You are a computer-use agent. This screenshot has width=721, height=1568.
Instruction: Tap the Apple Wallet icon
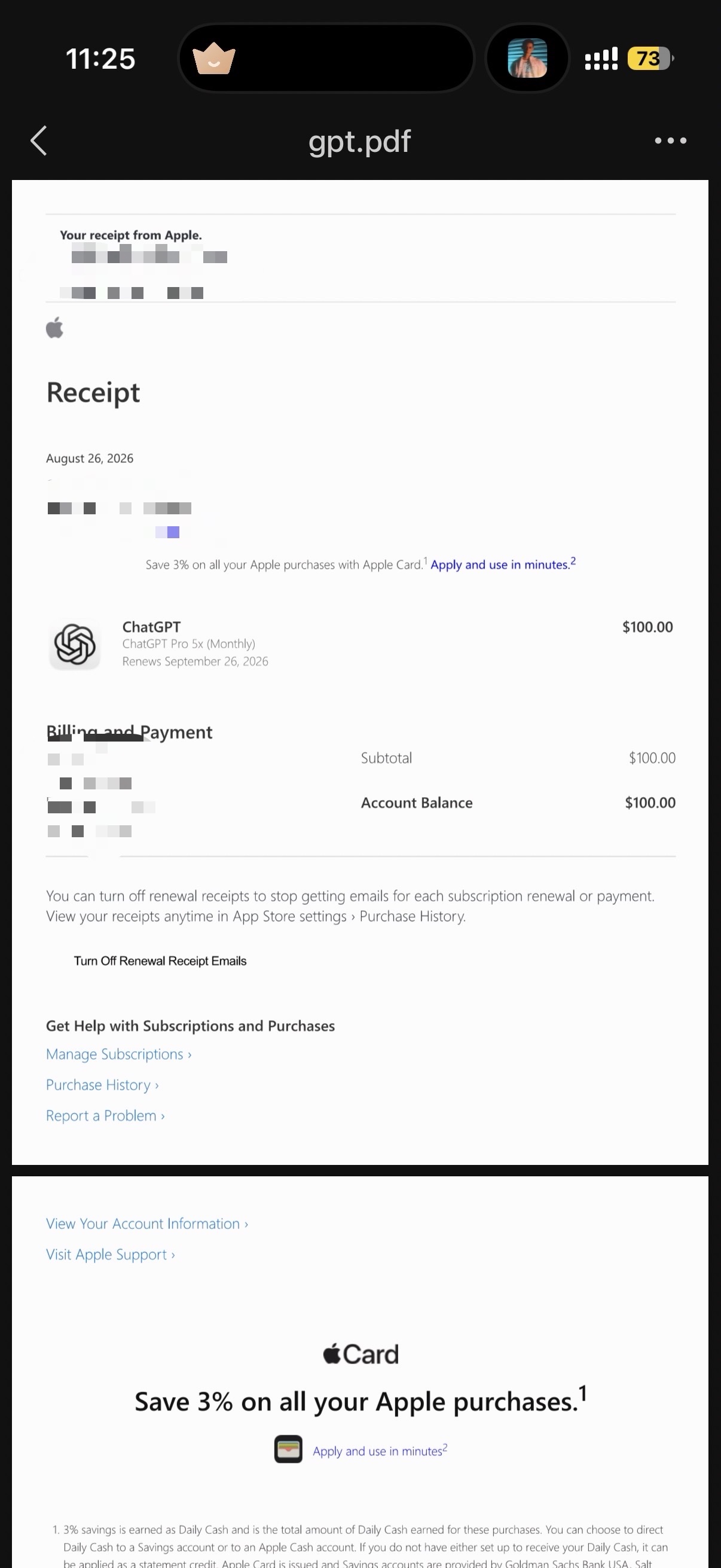[x=288, y=1448]
